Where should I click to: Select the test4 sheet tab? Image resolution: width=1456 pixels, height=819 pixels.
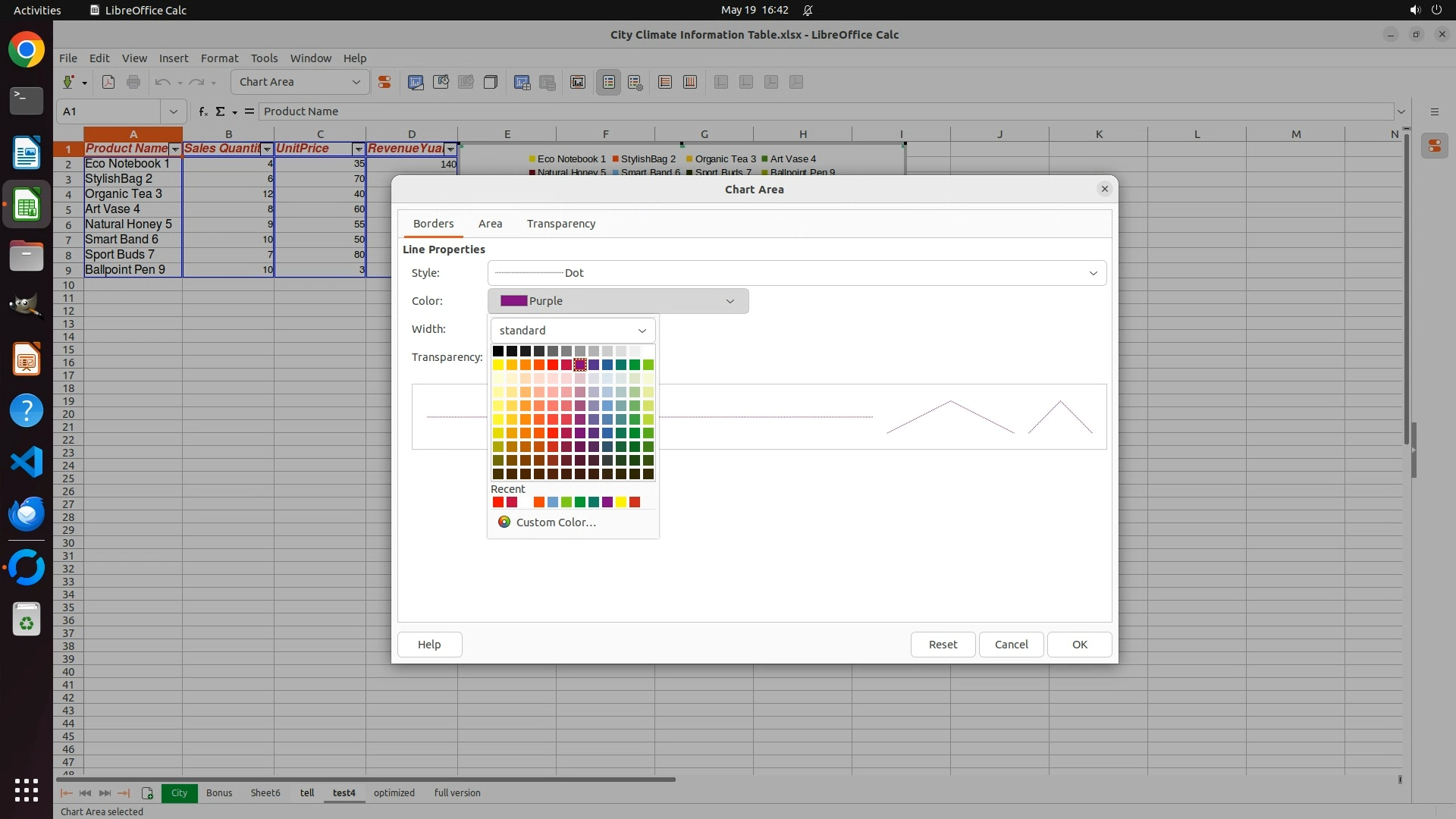[344, 793]
